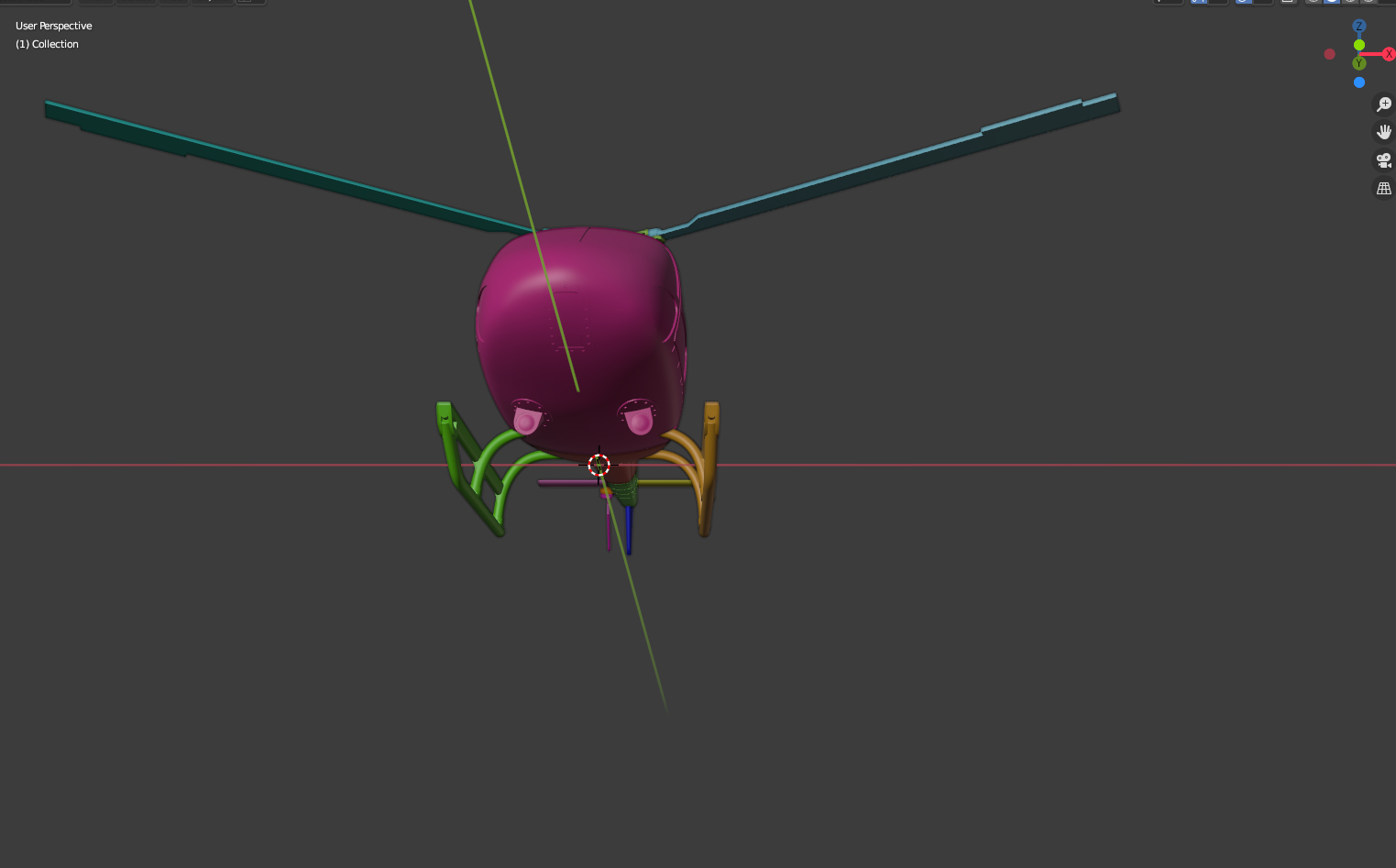This screenshot has height=868, width=1396.
Task: Click the unlabeled bright blue gizmo dot
Action: (x=1359, y=82)
